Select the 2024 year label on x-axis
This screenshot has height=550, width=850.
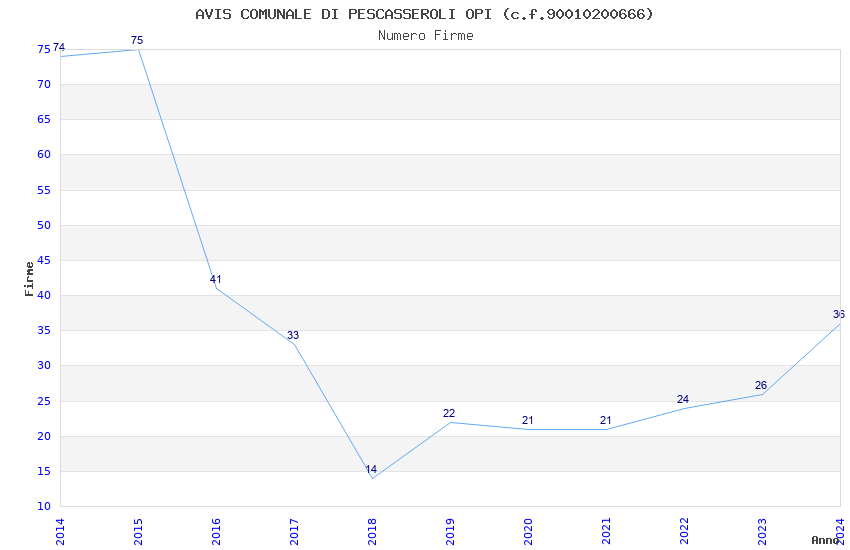coord(840,532)
